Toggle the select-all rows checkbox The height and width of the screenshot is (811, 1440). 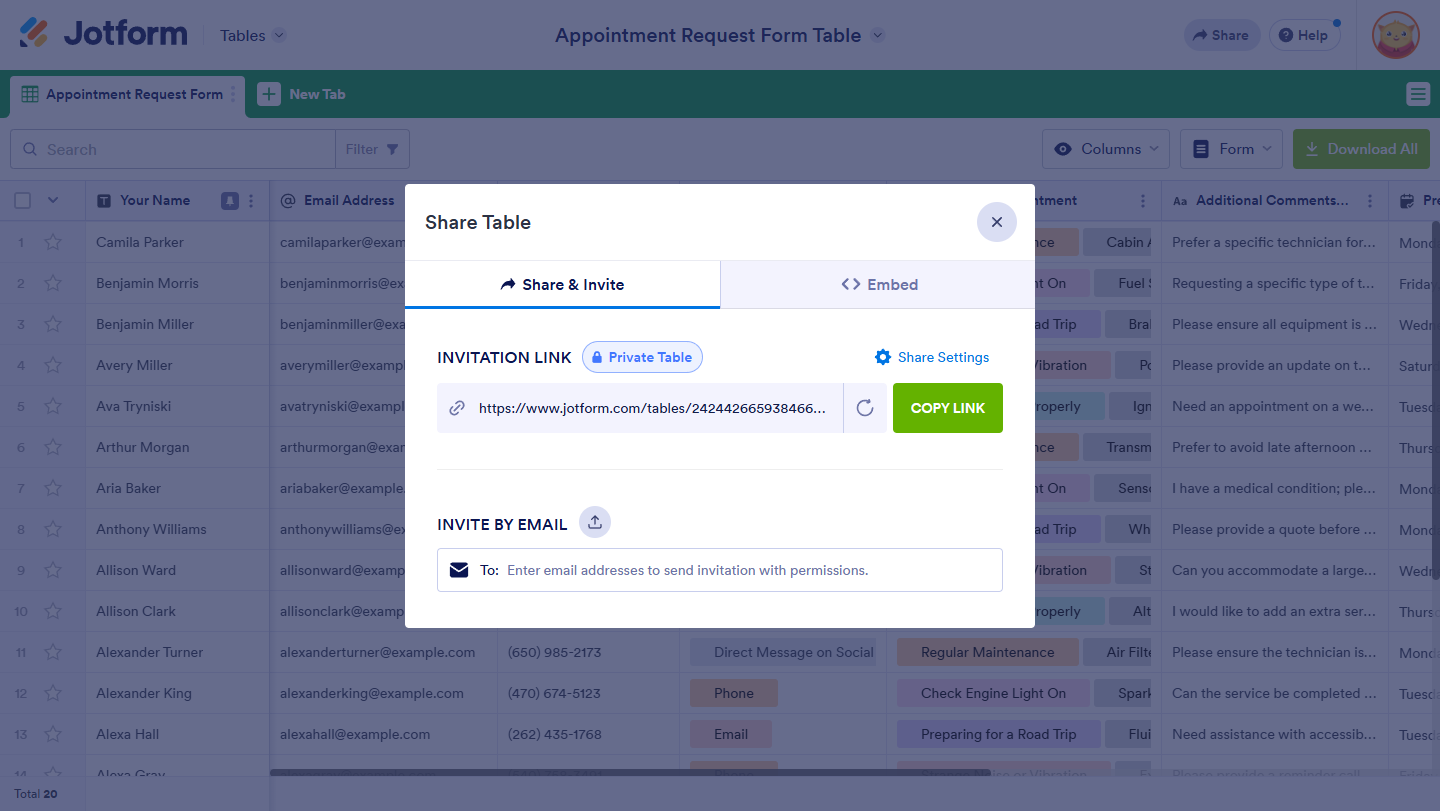click(x=23, y=200)
